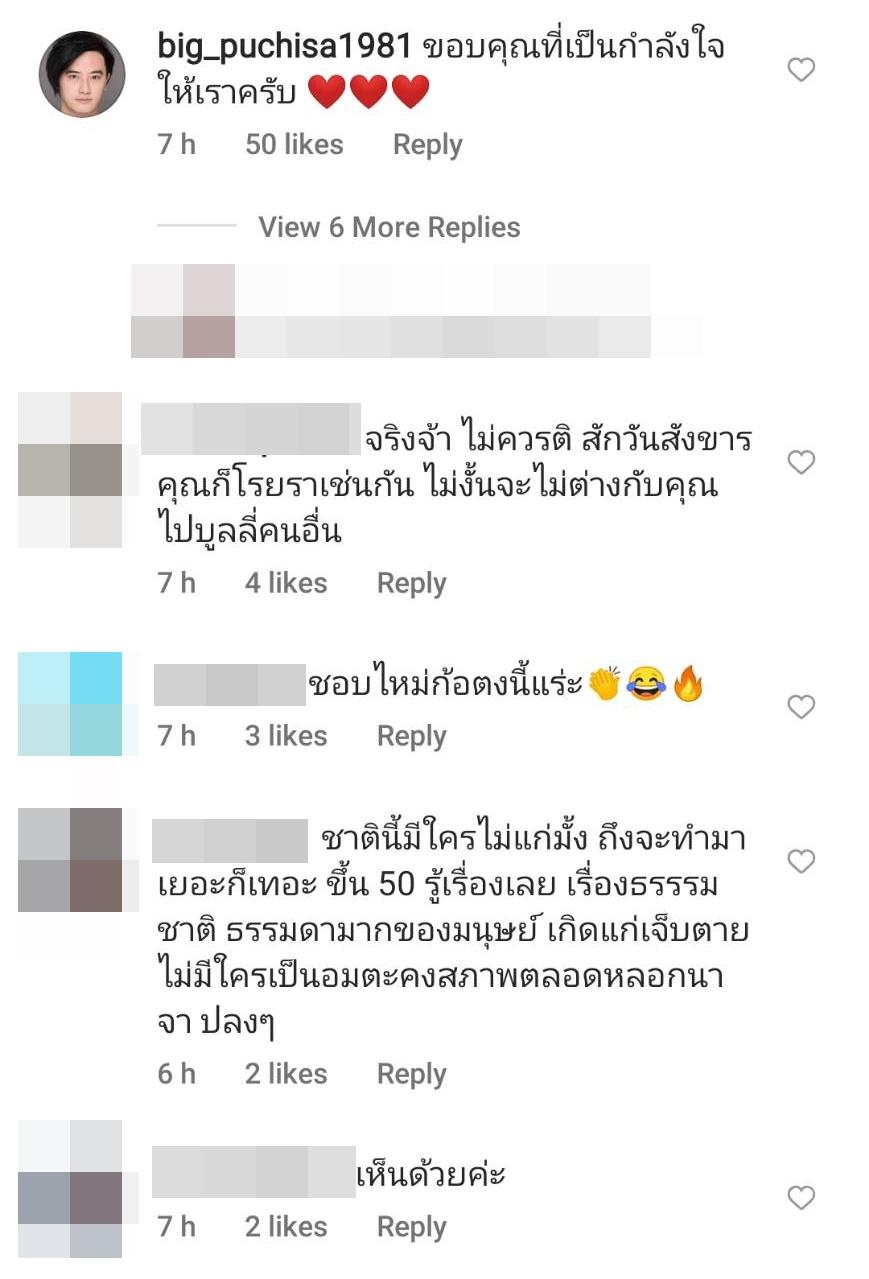Image resolution: width=869 pixels, height=1279 pixels.
Task: Like the last comment with 2 likes from 7 h ago
Action: point(801,1197)
